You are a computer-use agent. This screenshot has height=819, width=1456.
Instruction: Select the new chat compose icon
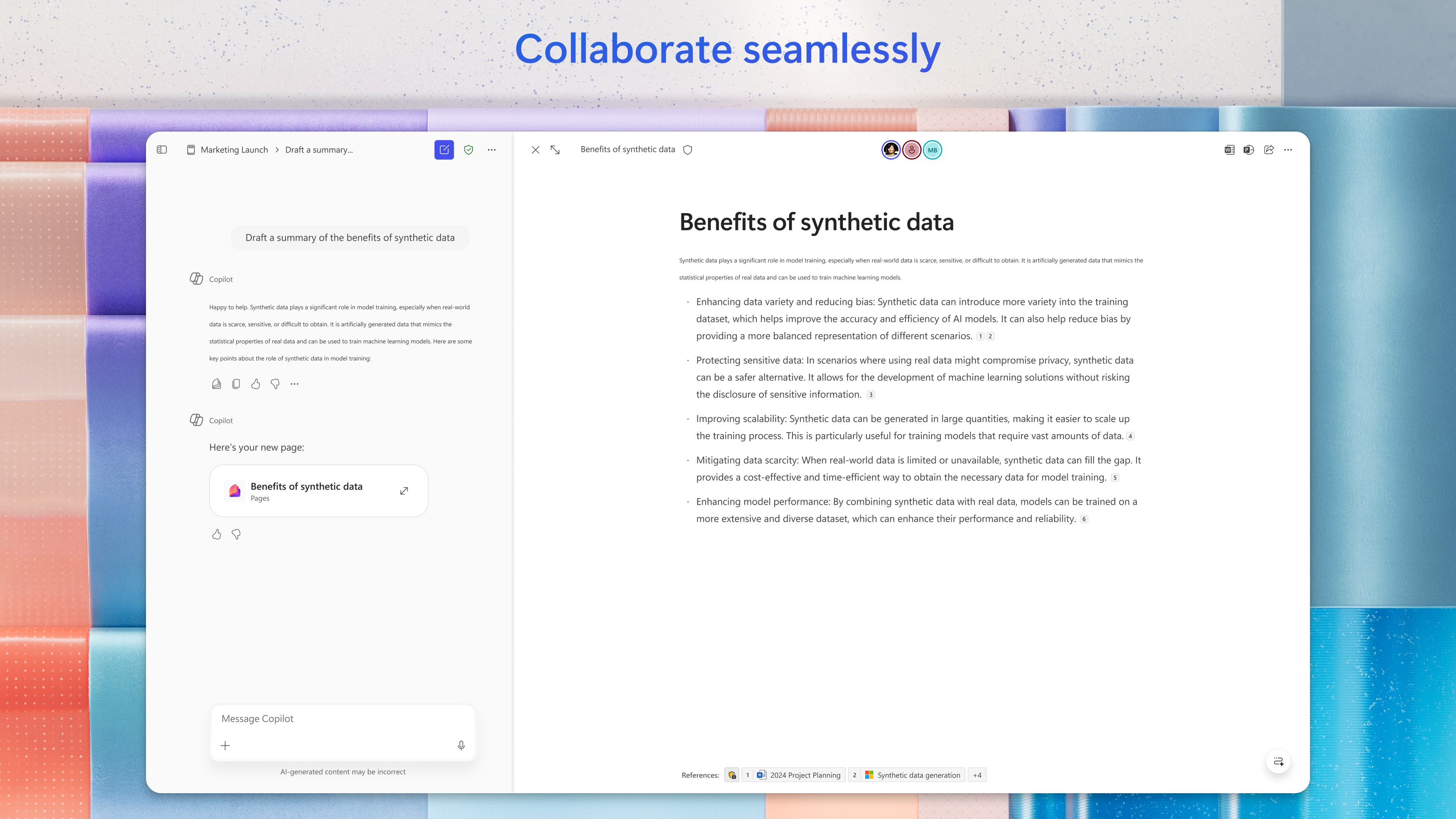click(x=444, y=150)
